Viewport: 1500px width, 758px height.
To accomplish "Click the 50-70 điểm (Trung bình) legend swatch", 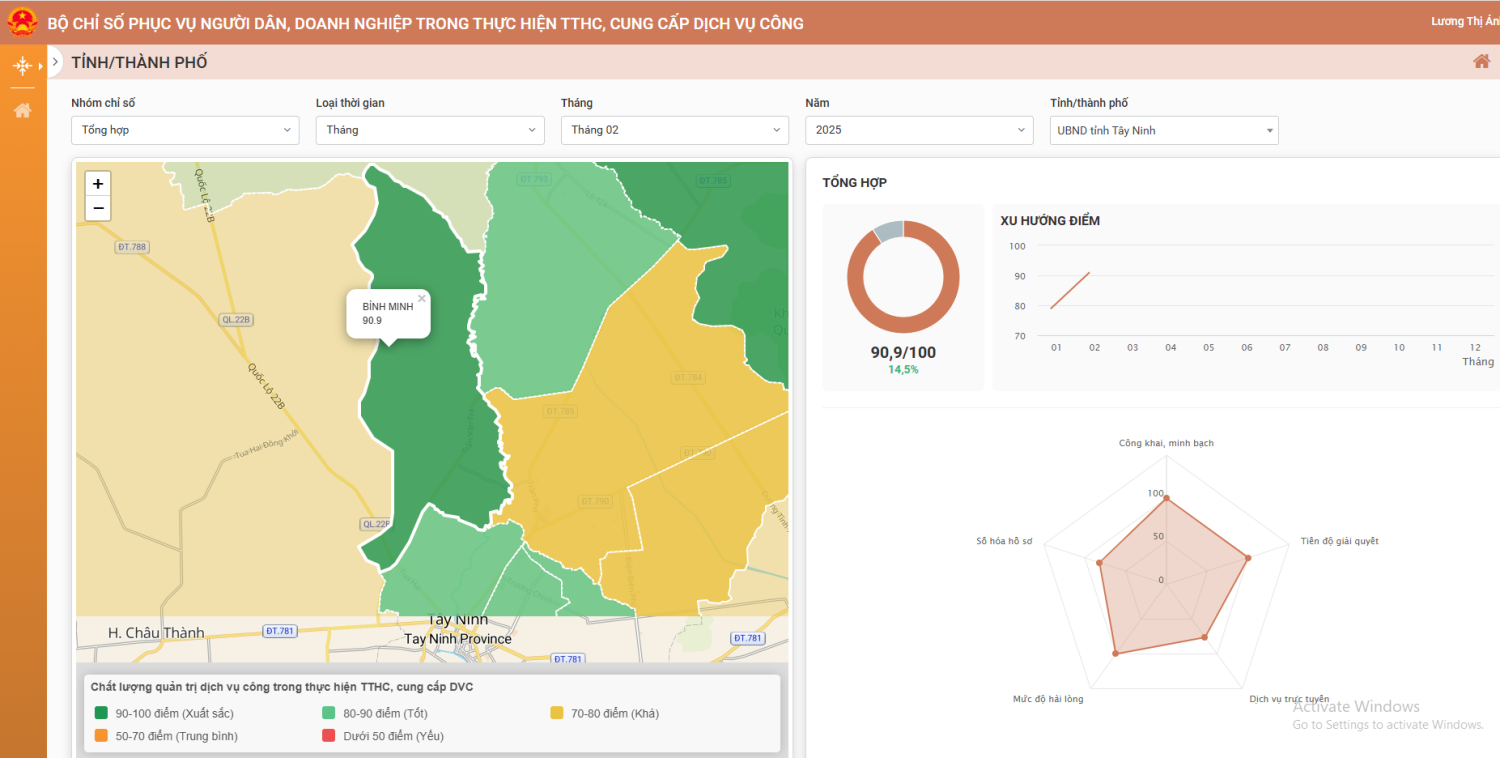I will coord(101,736).
